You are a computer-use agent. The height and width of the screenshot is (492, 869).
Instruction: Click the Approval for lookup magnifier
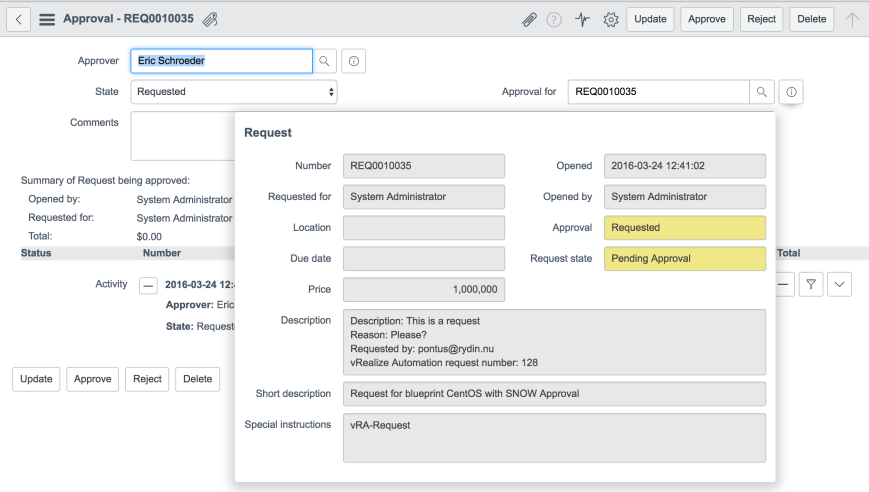click(x=762, y=92)
